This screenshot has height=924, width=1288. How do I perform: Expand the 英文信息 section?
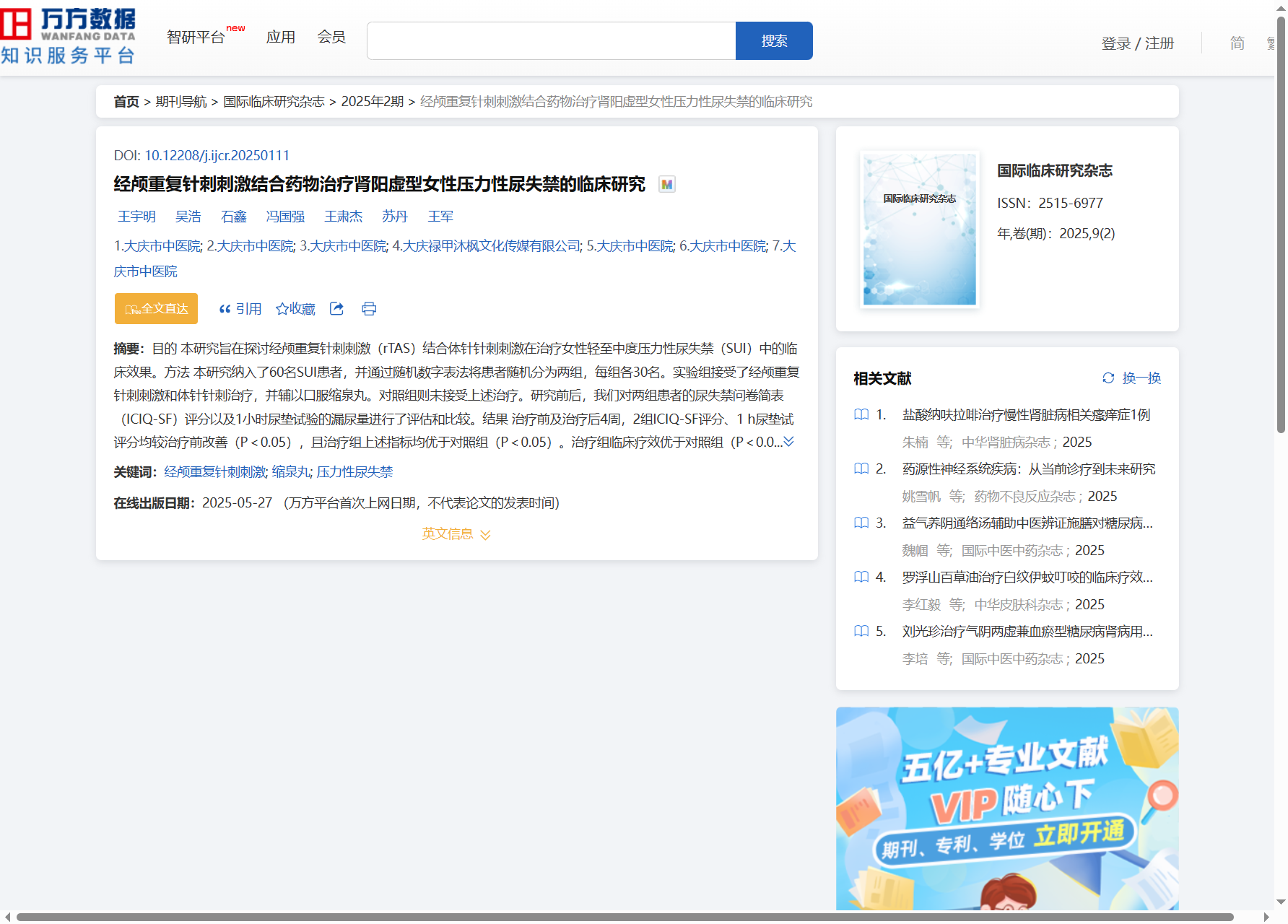point(456,534)
